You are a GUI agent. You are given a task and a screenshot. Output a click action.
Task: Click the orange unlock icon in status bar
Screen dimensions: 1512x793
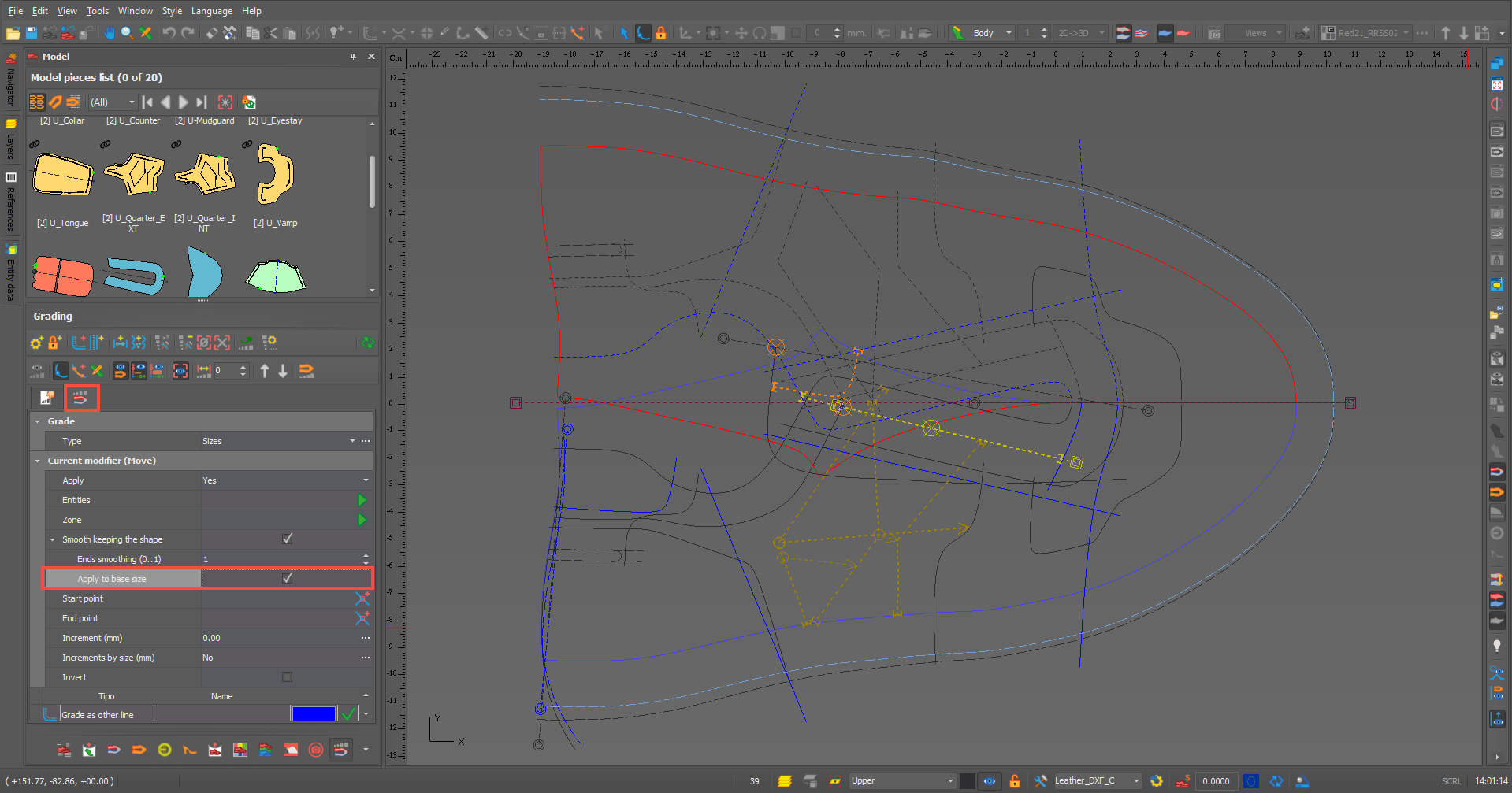click(x=1015, y=781)
